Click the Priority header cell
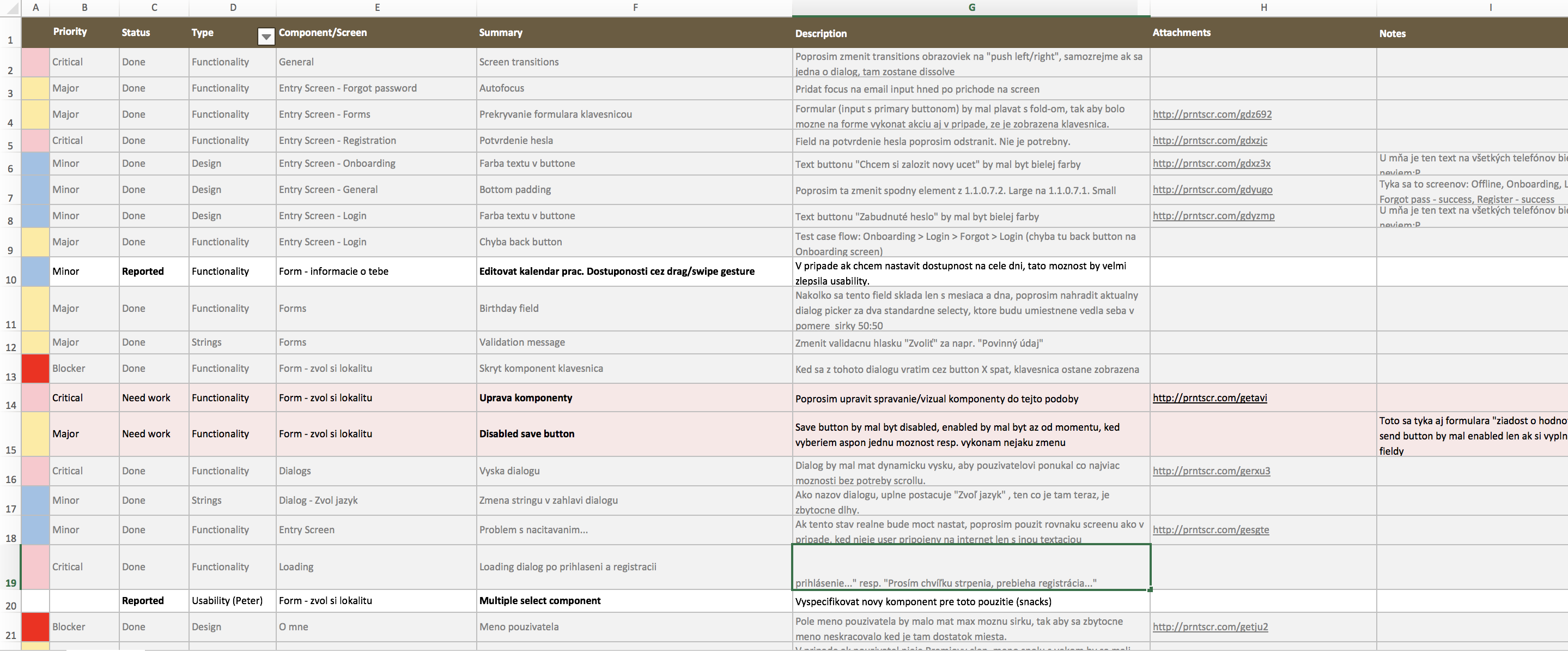1568x651 pixels. tap(84, 32)
